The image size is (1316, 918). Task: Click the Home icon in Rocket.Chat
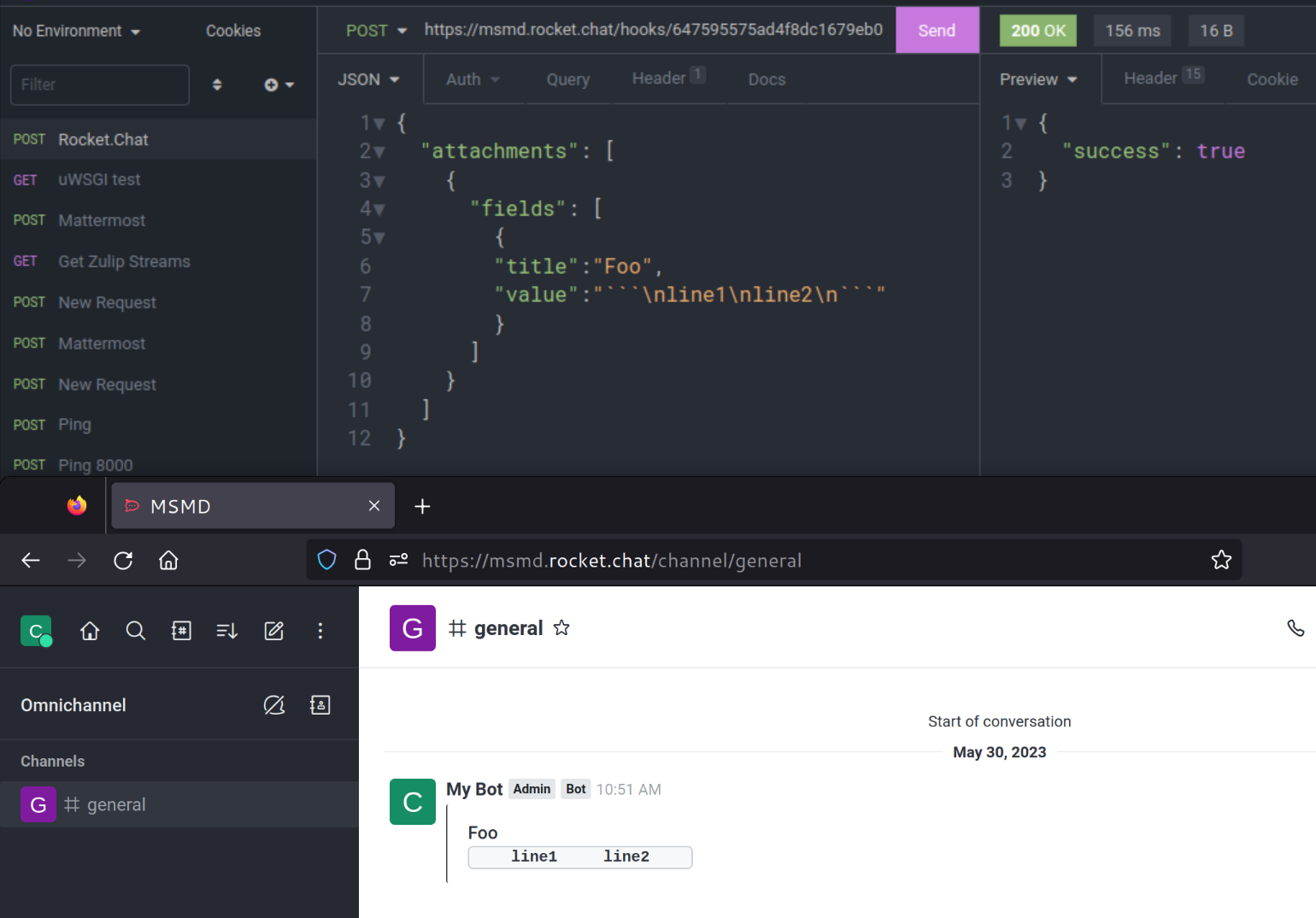click(89, 631)
